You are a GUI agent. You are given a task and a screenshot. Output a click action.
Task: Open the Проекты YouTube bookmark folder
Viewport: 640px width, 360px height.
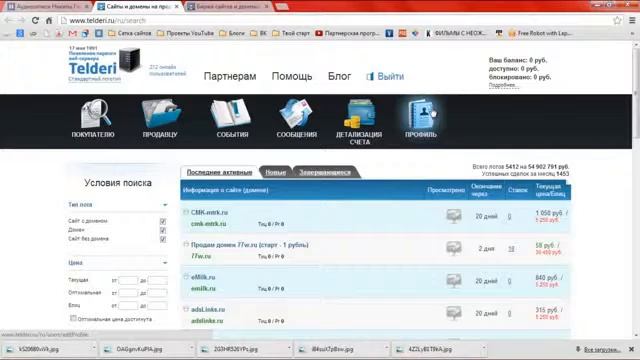tap(185, 33)
